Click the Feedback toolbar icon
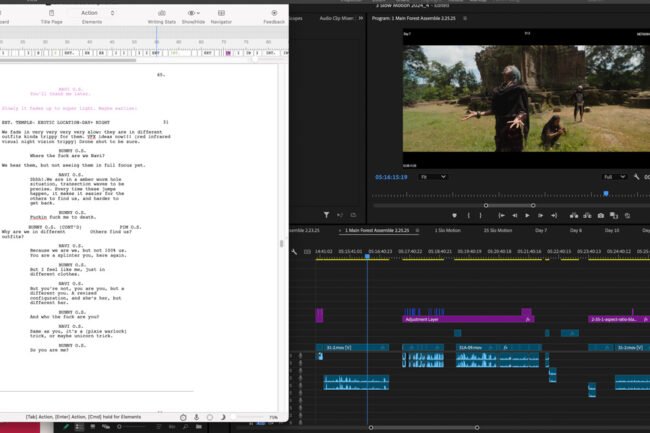This screenshot has height=433, width=650. [273, 14]
